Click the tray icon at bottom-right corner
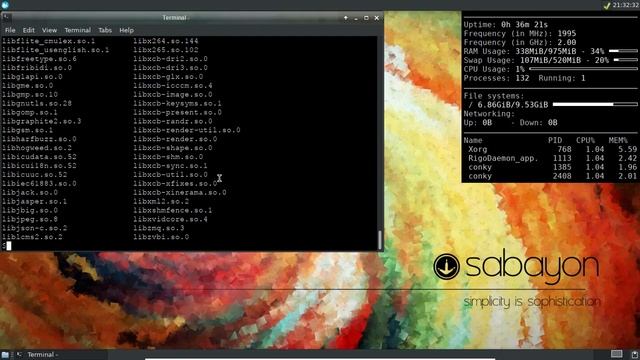Viewport: 640px width, 360px height. tap(635, 354)
